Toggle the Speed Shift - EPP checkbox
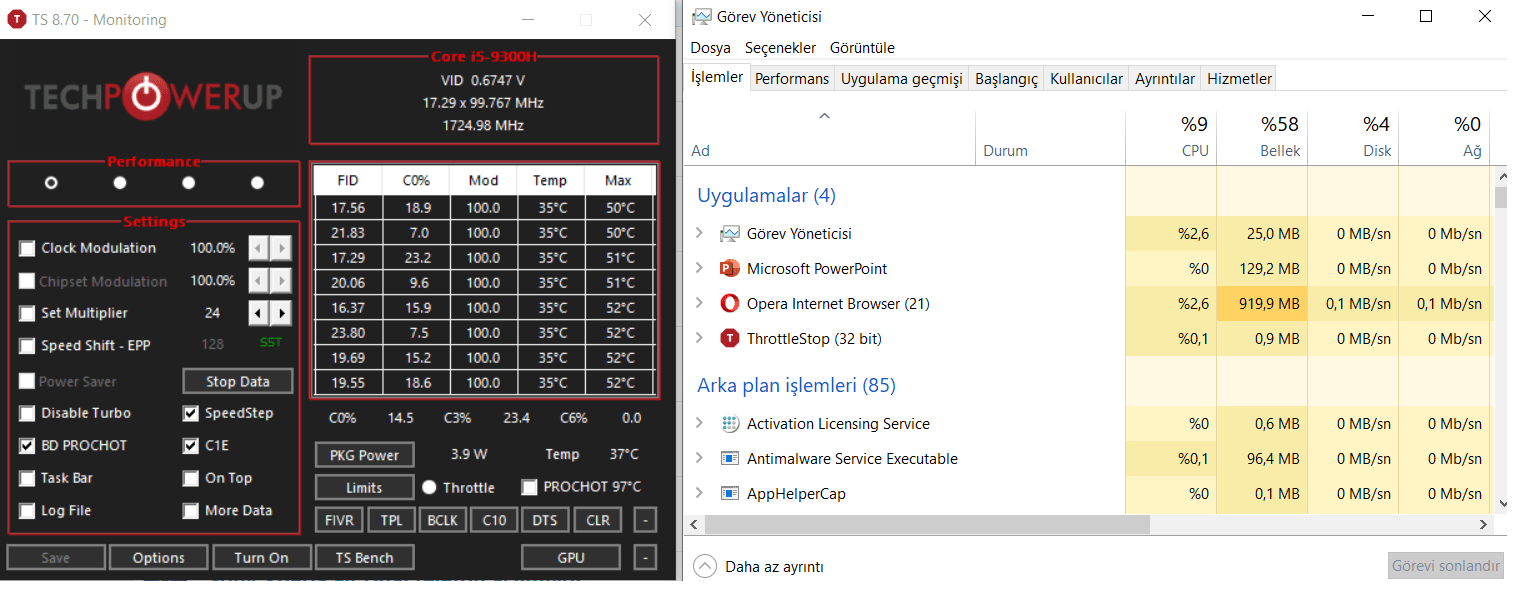This screenshot has height=592, width=1514. [27, 346]
